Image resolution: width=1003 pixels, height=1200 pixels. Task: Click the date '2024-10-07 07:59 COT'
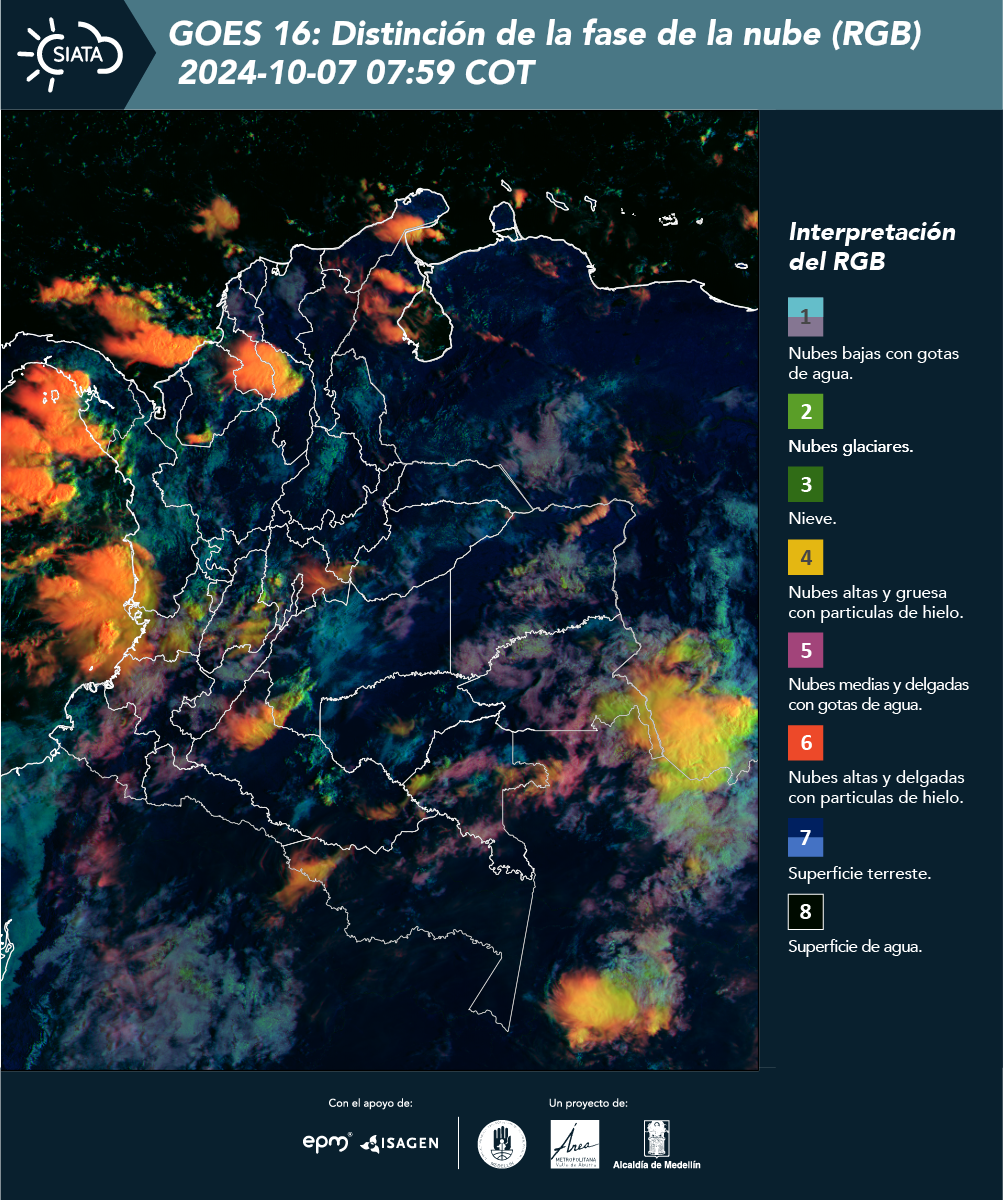point(356,73)
